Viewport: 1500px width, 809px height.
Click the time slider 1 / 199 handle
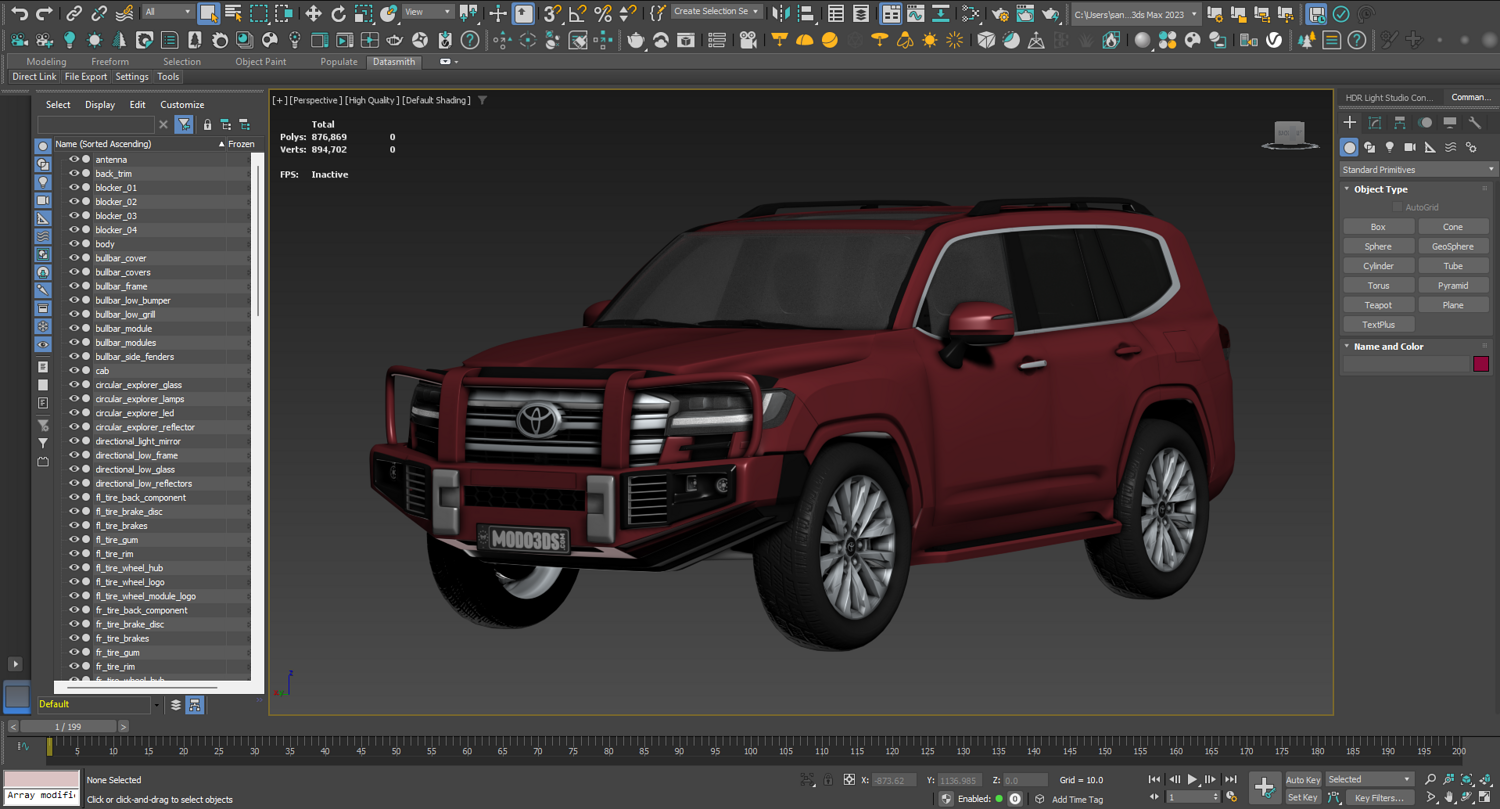(68, 727)
